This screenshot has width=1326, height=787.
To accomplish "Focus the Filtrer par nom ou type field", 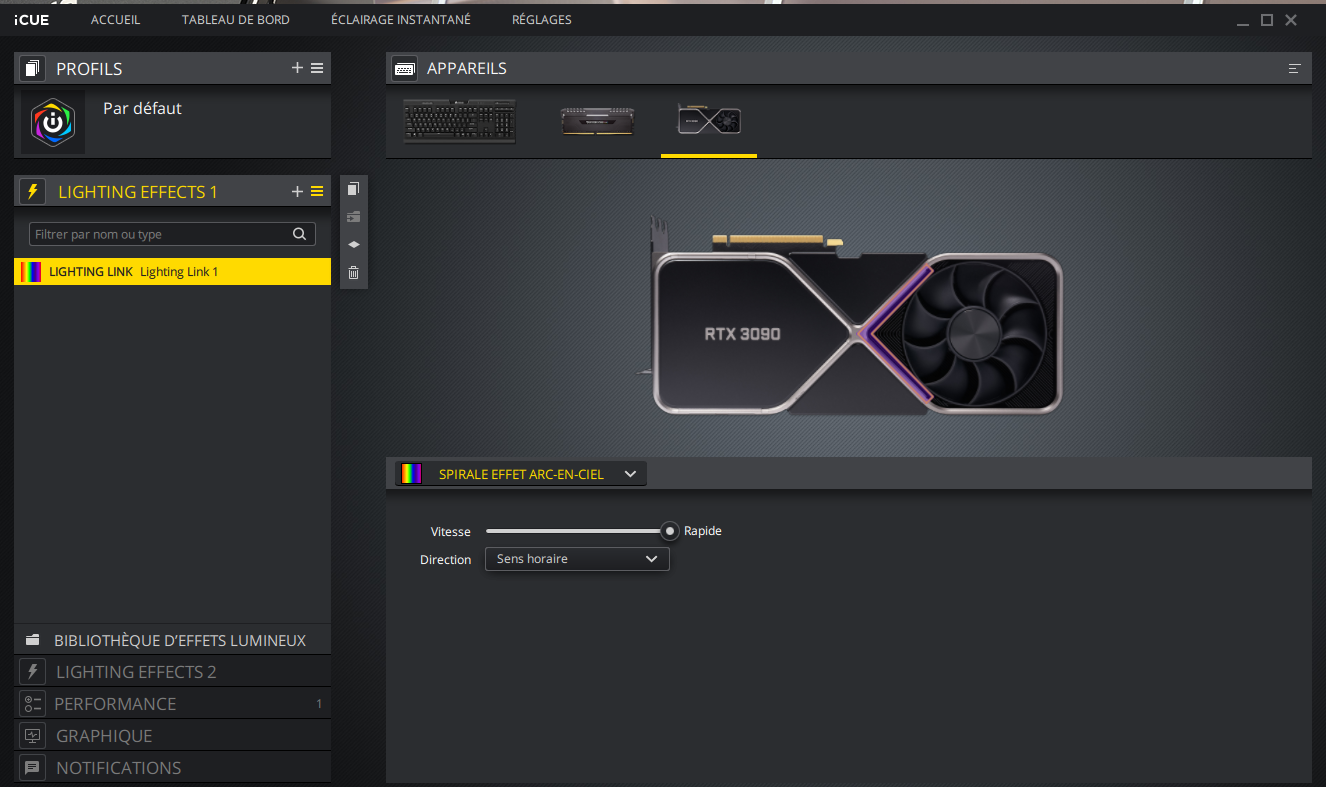I will (172, 234).
